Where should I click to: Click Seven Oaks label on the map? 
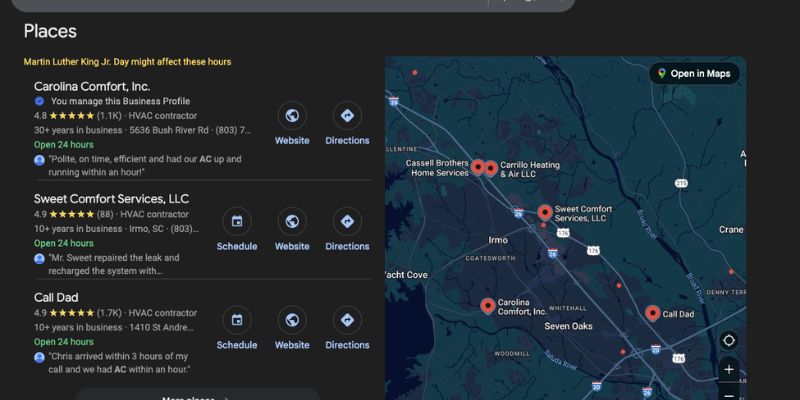568,326
